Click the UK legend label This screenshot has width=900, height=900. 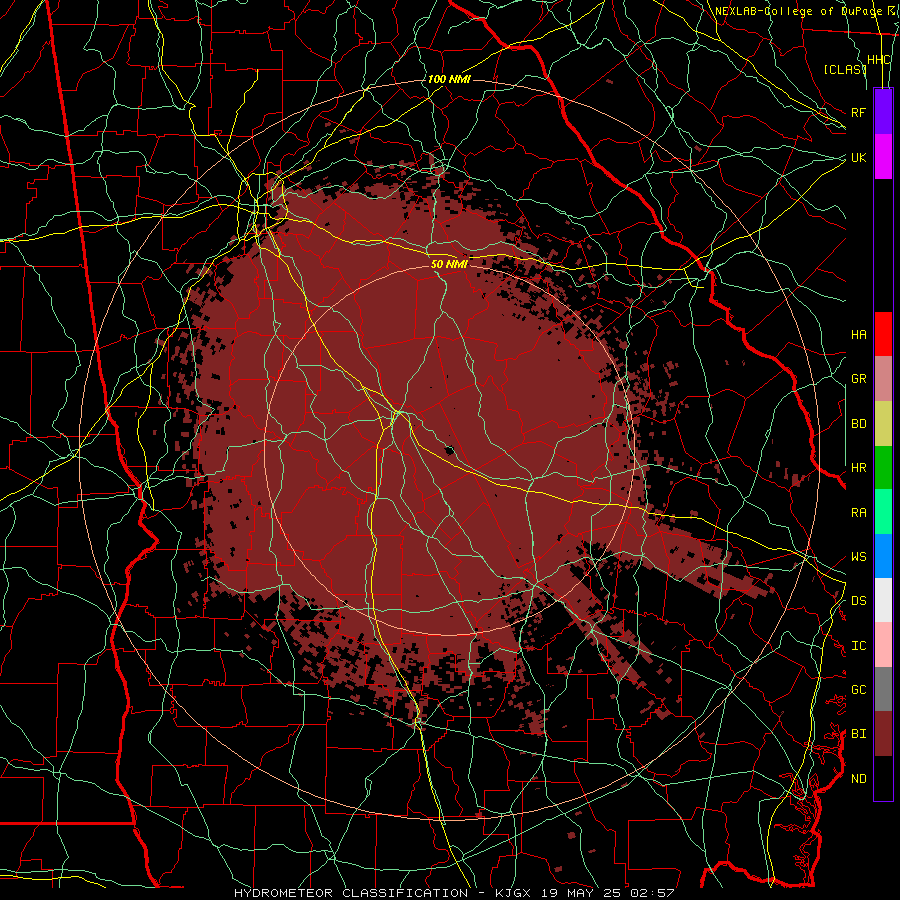click(x=859, y=157)
